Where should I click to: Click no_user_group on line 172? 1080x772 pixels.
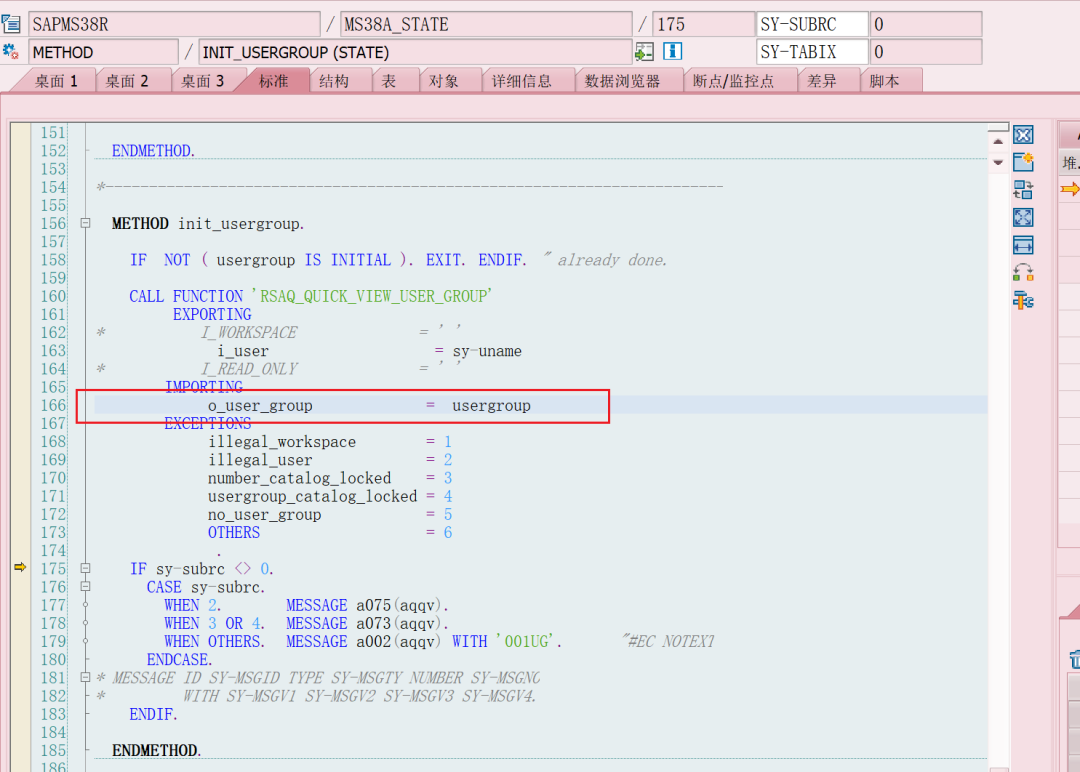(264, 514)
